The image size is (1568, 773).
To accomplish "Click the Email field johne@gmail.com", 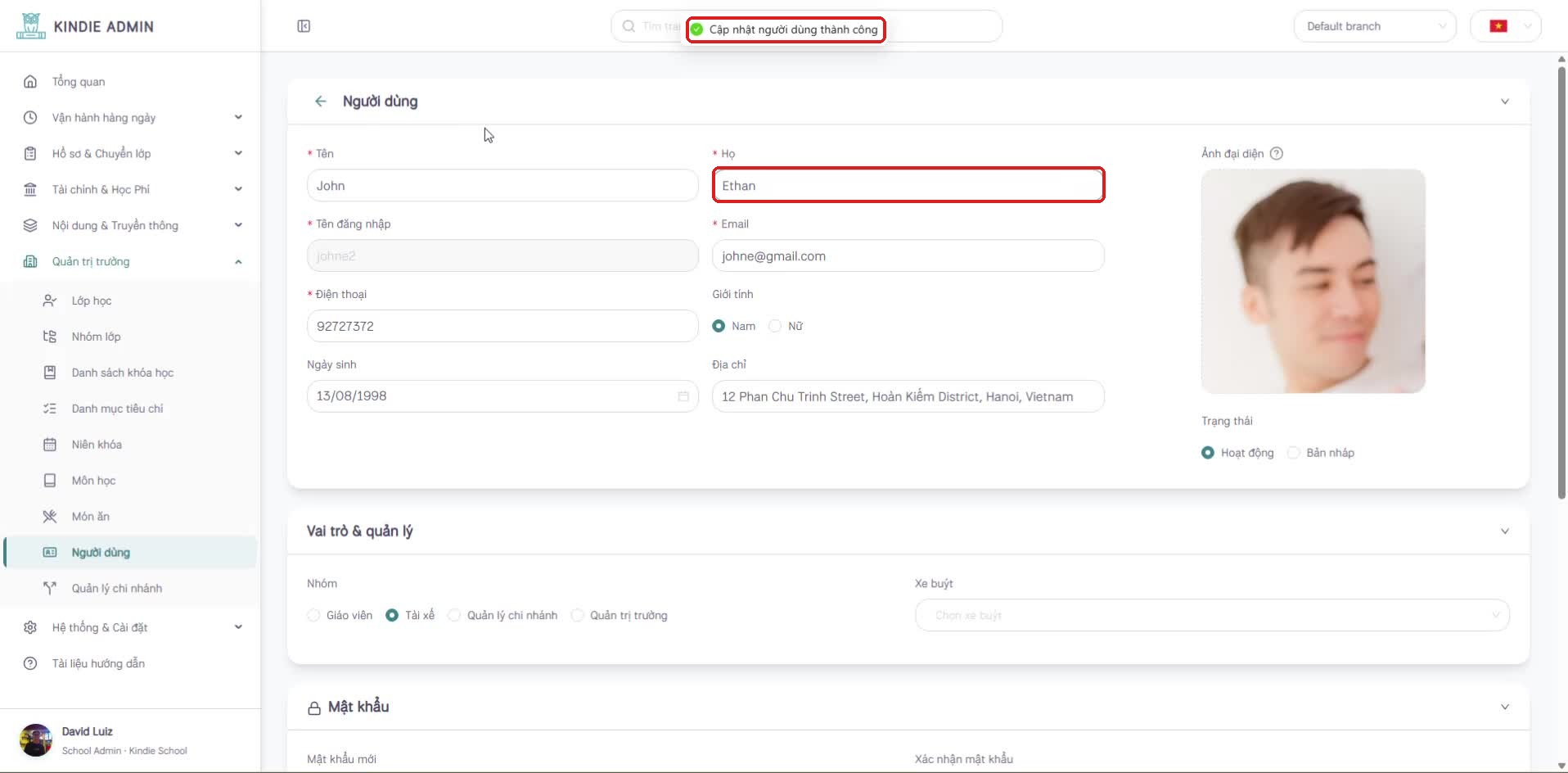I will click(x=908, y=256).
